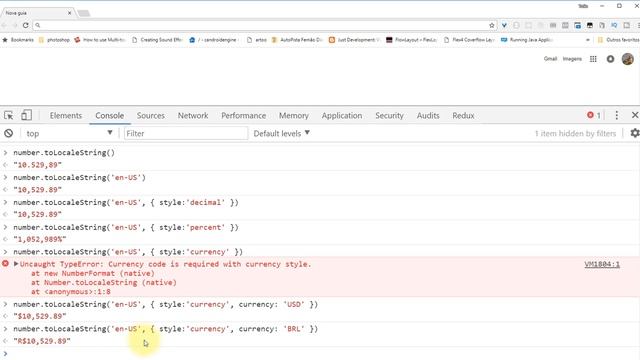The height and width of the screenshot is (360, 640).
Task: Toggle the device toolbar icon
Action: [26, 116]
